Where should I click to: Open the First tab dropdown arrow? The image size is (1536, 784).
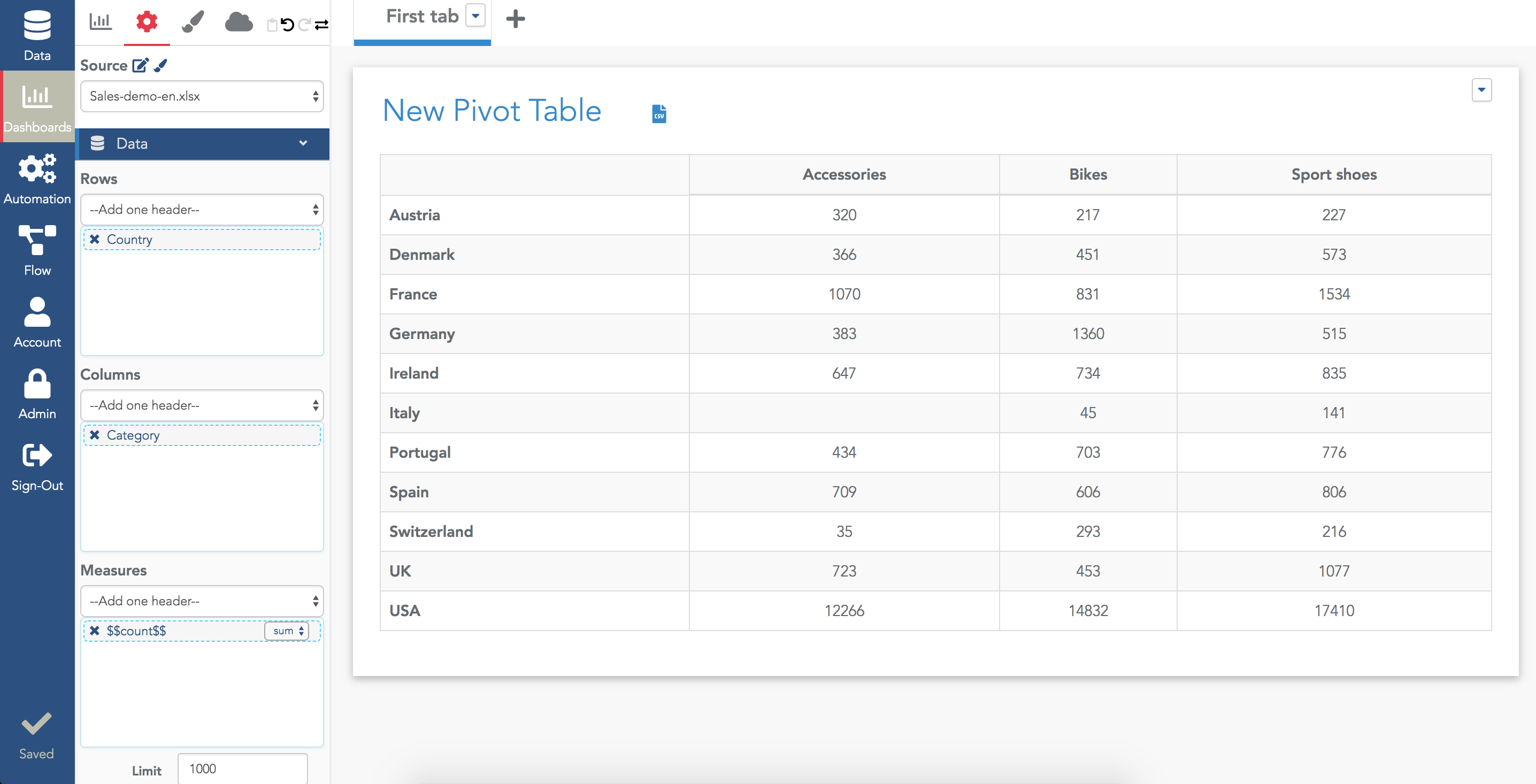click(x=475, y=16)
